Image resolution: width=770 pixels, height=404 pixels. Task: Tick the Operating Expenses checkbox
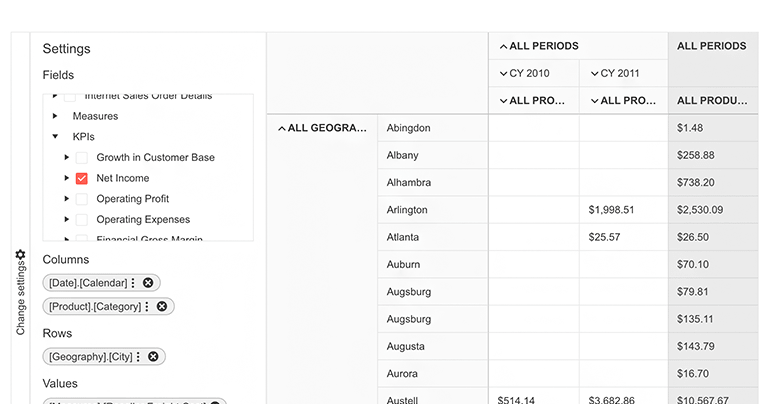pos(82,220)
